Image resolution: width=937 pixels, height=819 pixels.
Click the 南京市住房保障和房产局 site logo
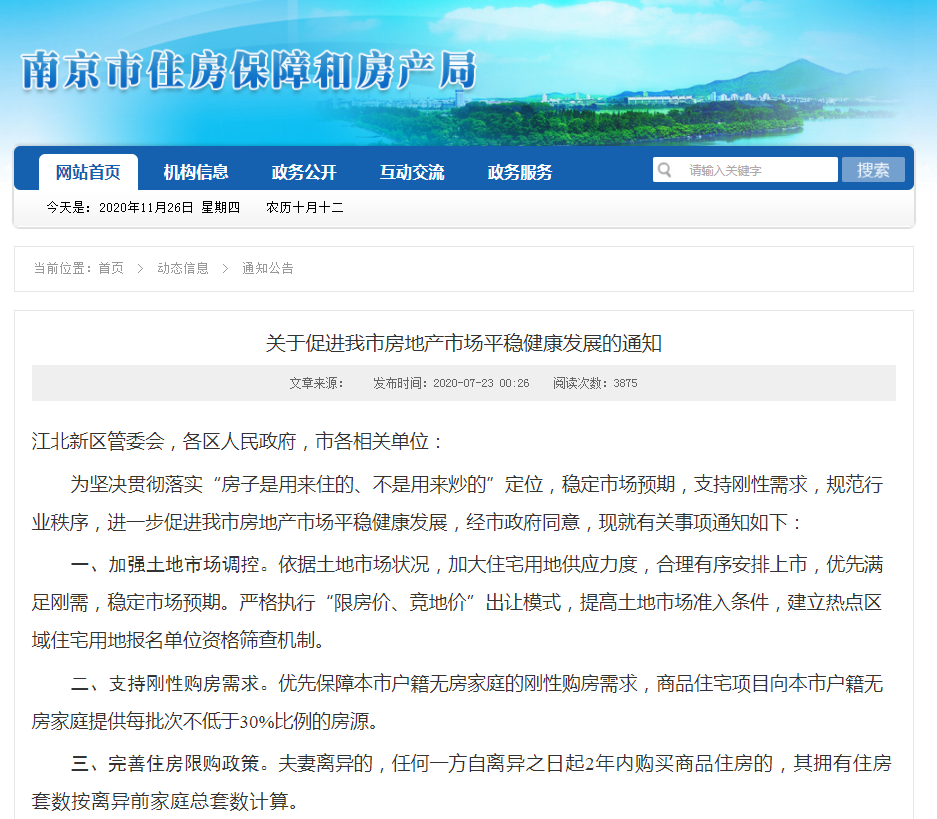pos(248,71)
